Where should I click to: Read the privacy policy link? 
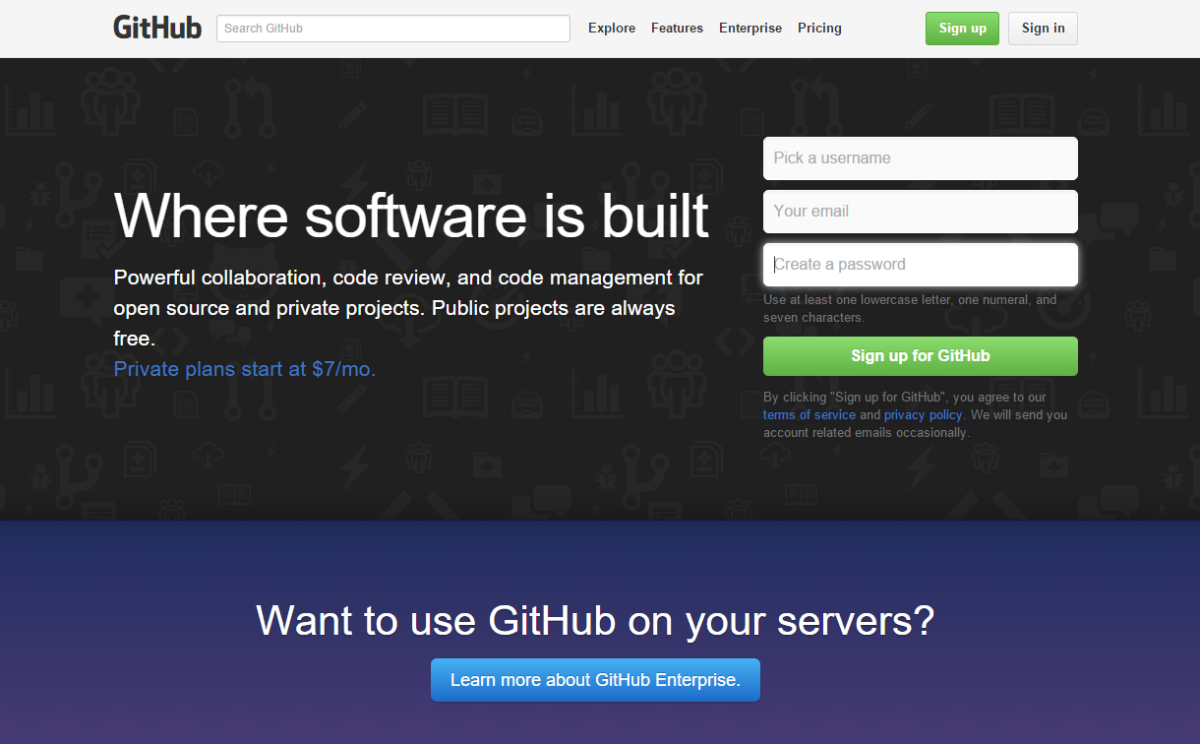[x=922, y=415]
